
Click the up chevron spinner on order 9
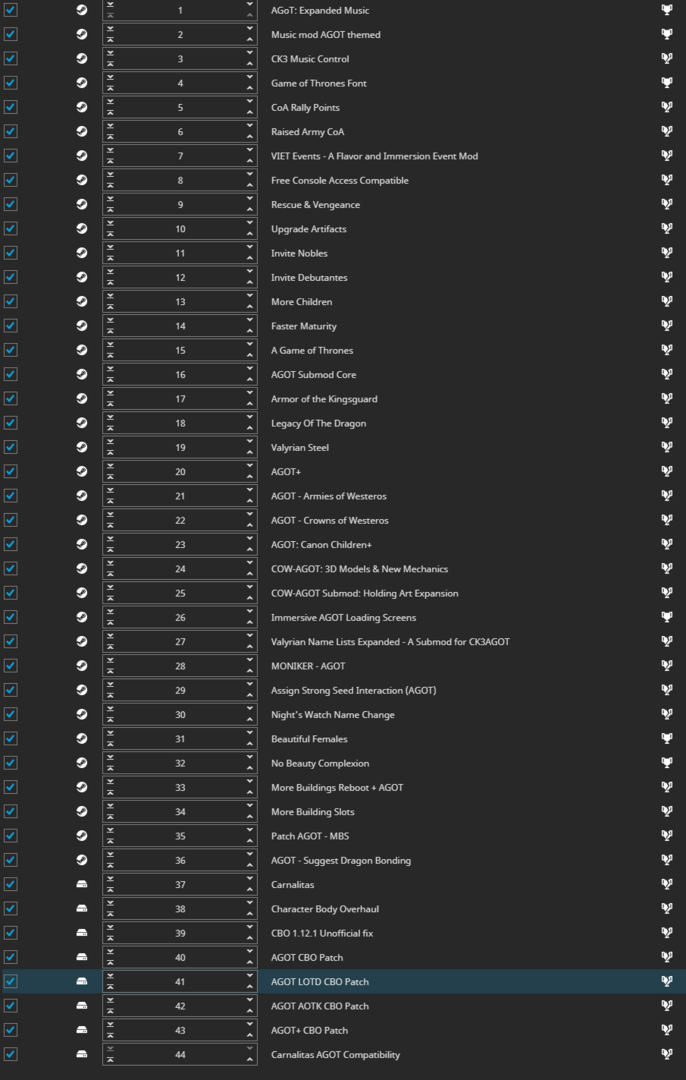point(249,209)
